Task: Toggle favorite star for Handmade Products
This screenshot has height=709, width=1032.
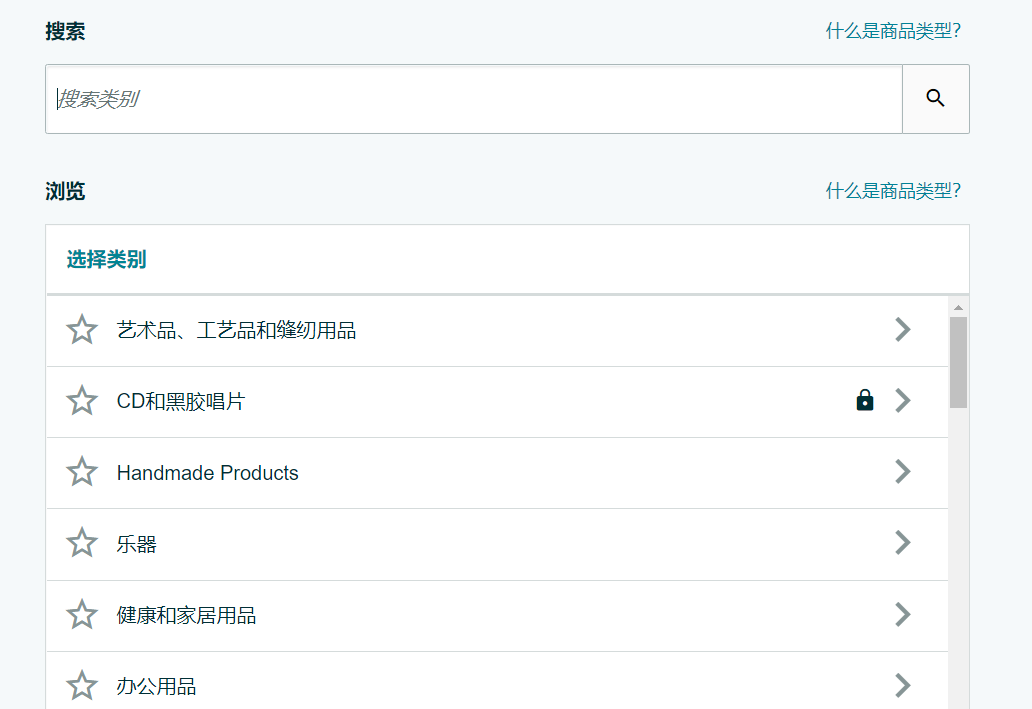Action: [x=82, y=472]
